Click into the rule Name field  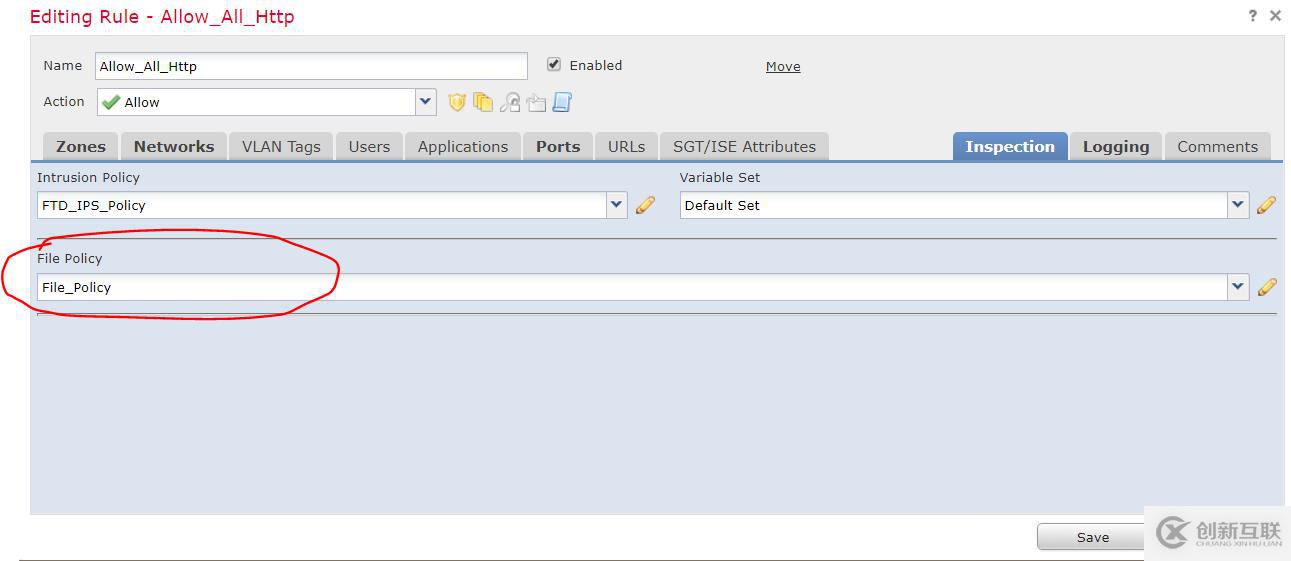311,66
